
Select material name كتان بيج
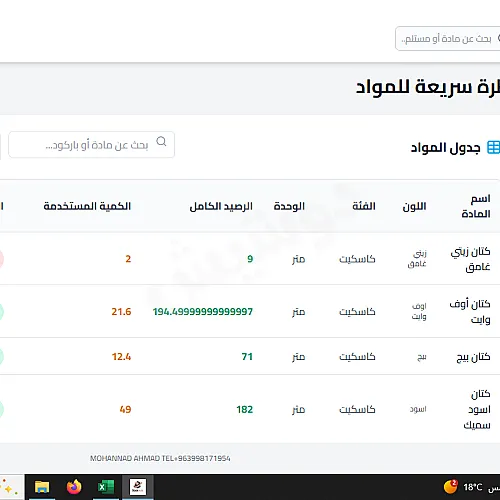(473, 357)
